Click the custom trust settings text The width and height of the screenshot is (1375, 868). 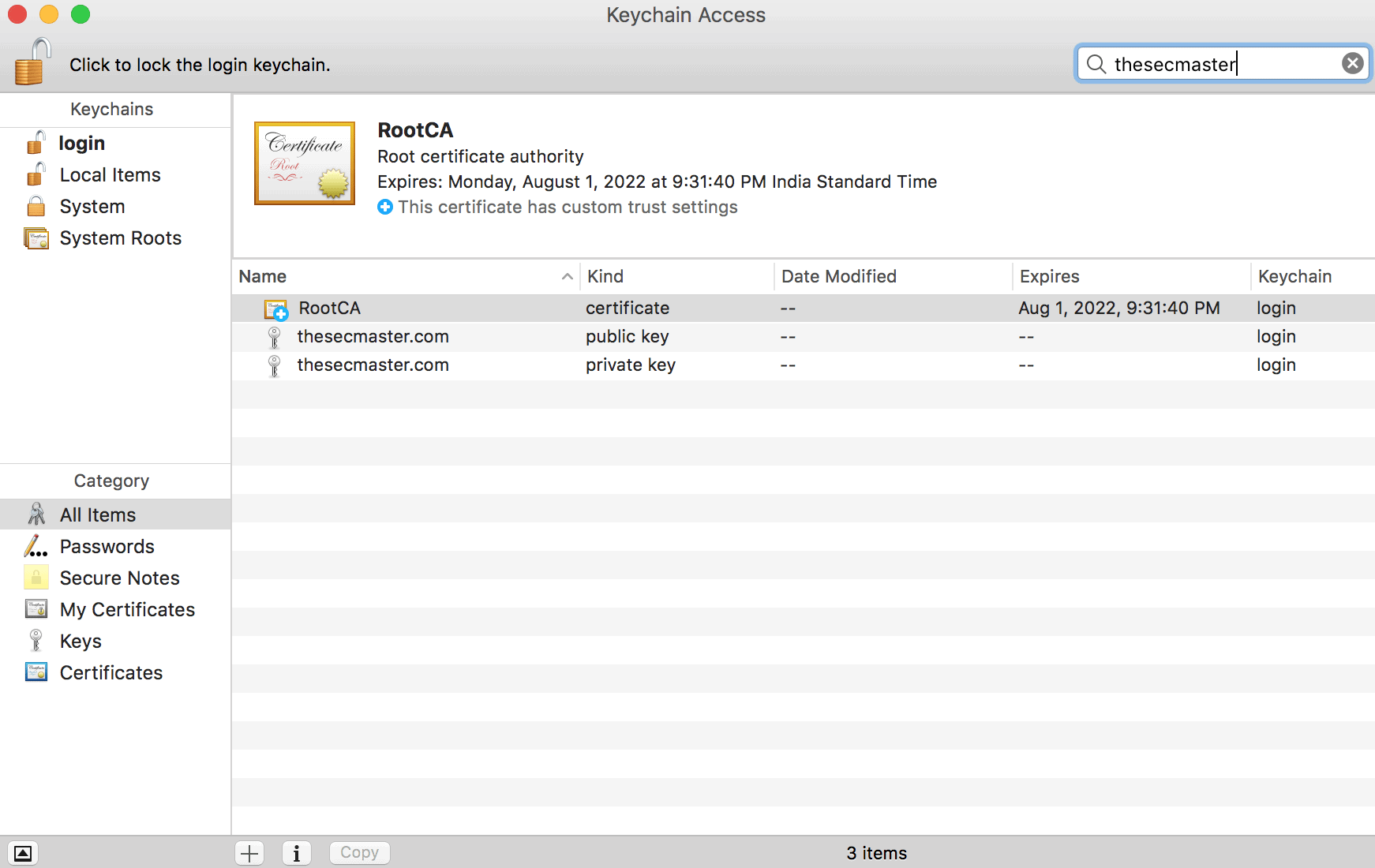click(568, 207)
